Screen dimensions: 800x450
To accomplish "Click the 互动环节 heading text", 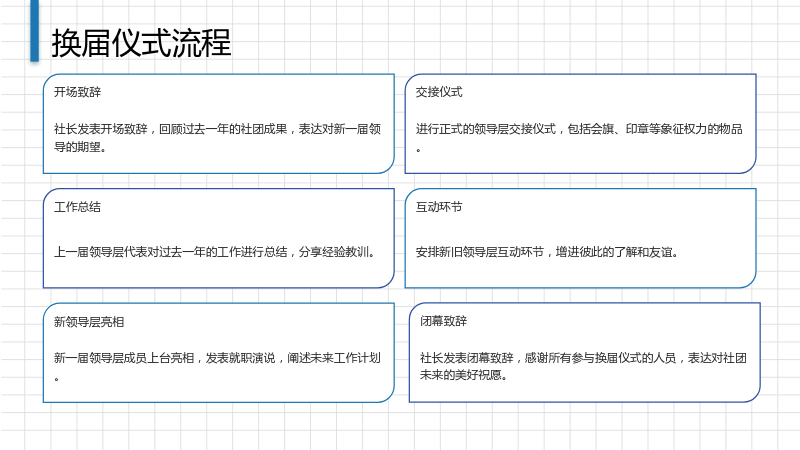I will 439,207.
